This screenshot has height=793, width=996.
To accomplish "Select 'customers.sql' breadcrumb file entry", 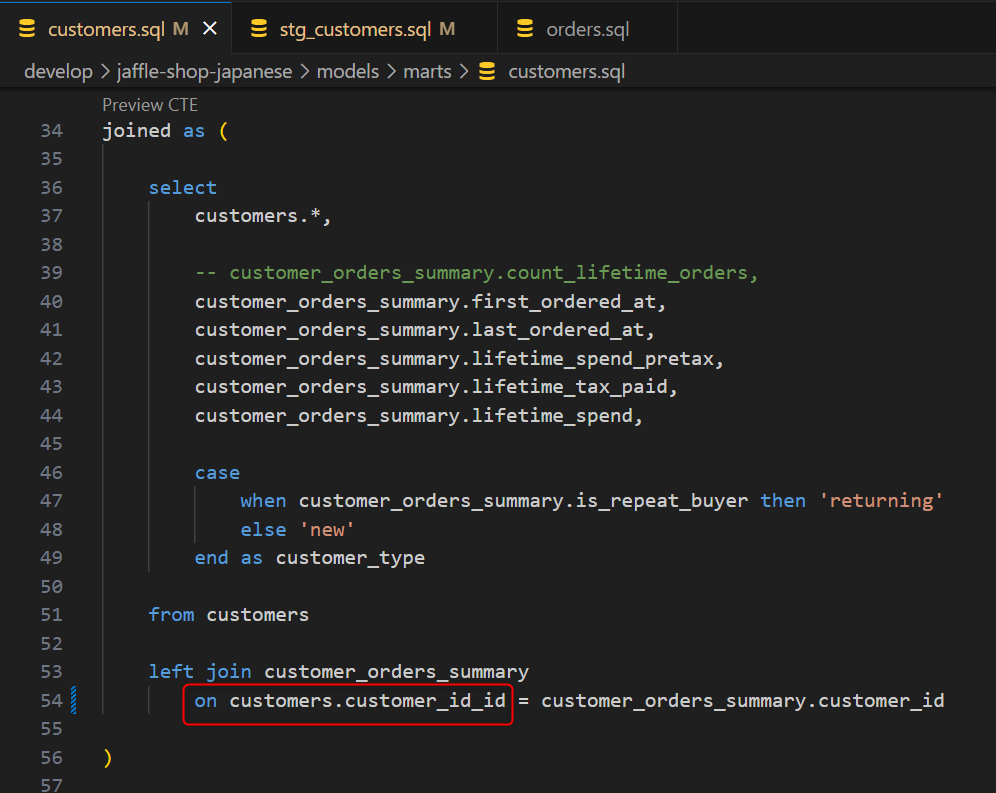I will 567,71.
